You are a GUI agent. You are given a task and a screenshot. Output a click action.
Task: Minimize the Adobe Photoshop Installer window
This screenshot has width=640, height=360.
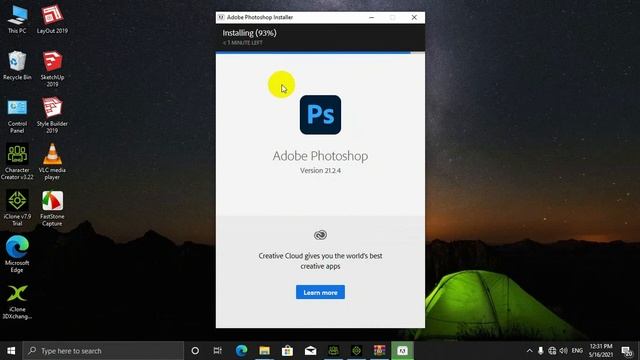point(371,18)
